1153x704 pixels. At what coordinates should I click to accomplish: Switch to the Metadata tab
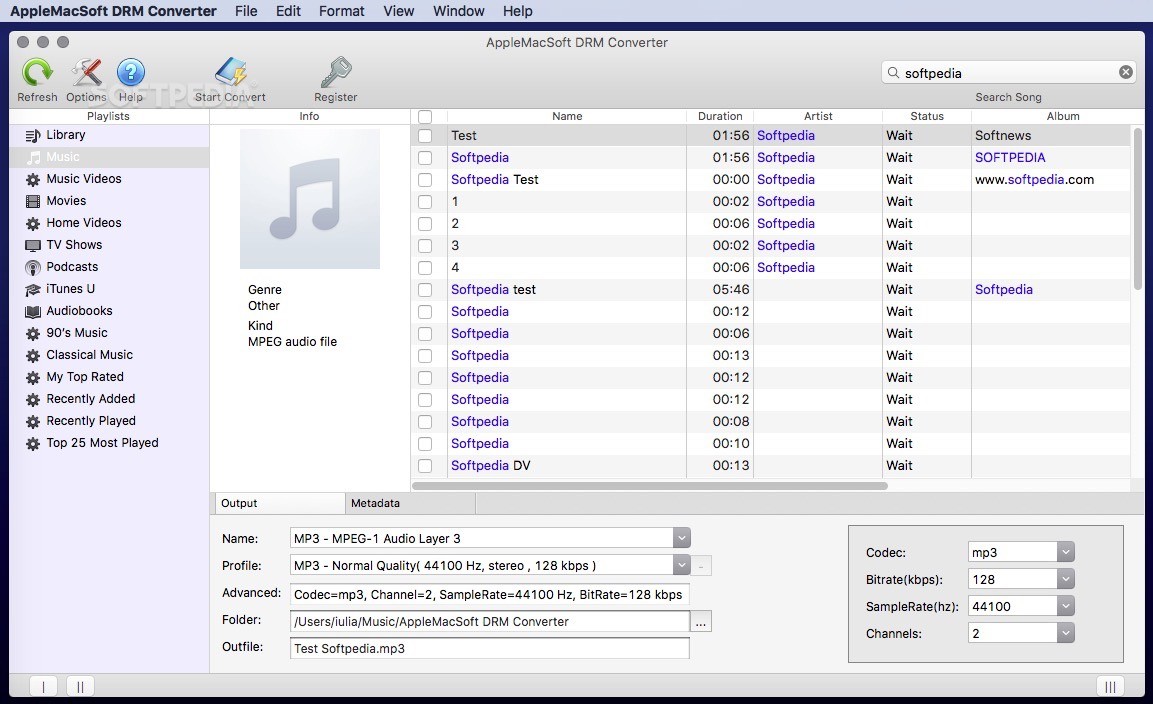point(376,503)
